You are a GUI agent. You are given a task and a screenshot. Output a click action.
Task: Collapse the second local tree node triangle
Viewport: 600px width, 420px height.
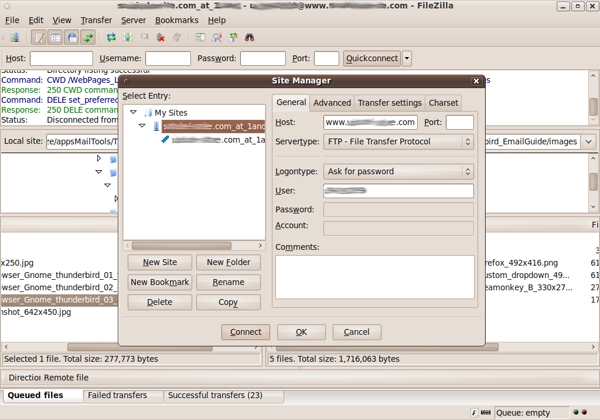point(99,172)
